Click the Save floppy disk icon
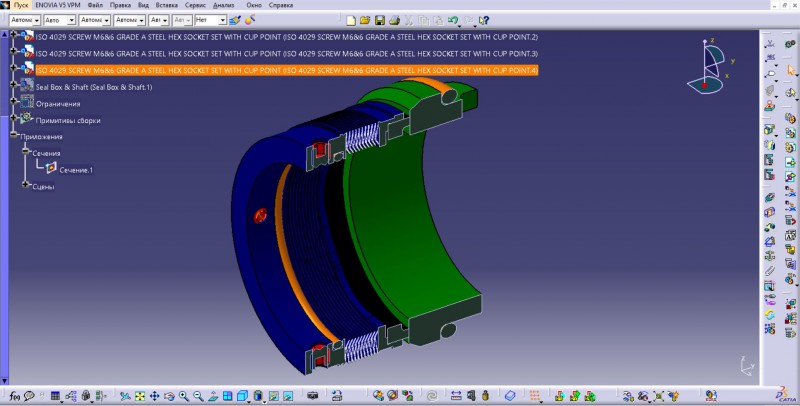Screen dimensions: 800x406 coord(380,20)
